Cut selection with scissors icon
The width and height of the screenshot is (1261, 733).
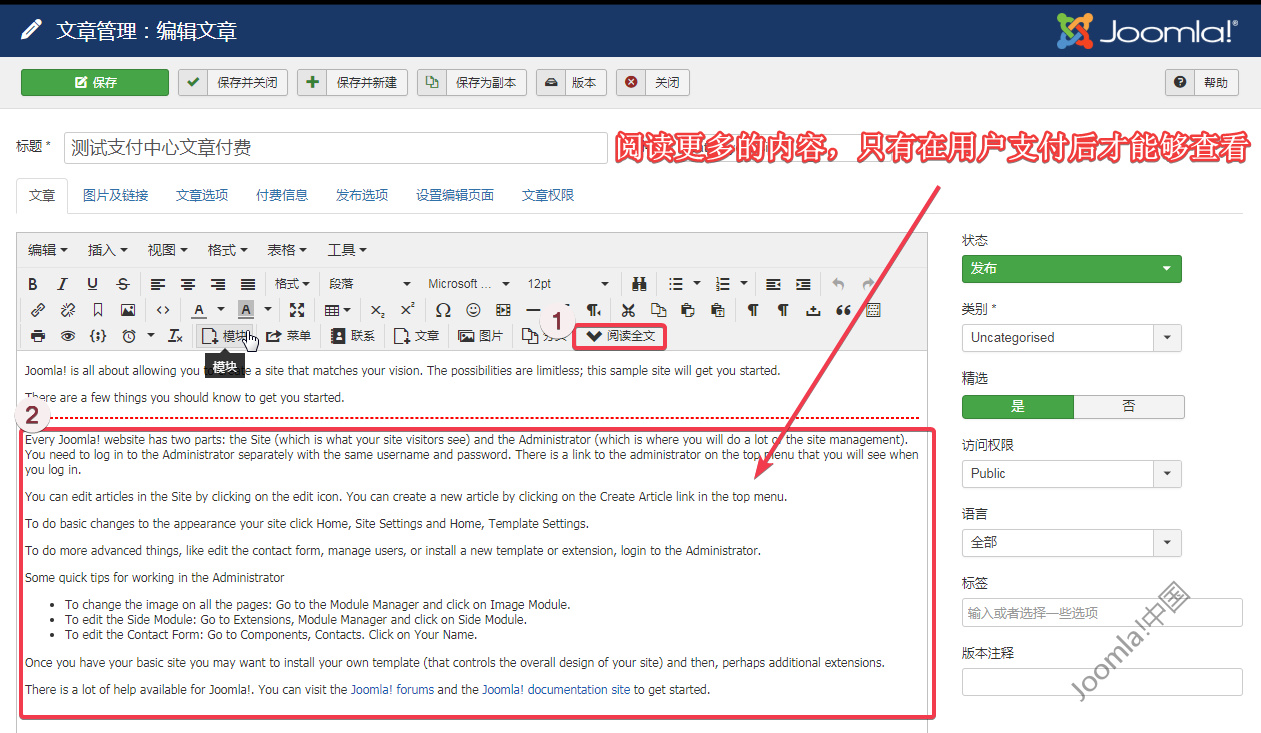[x=628, y=310]
